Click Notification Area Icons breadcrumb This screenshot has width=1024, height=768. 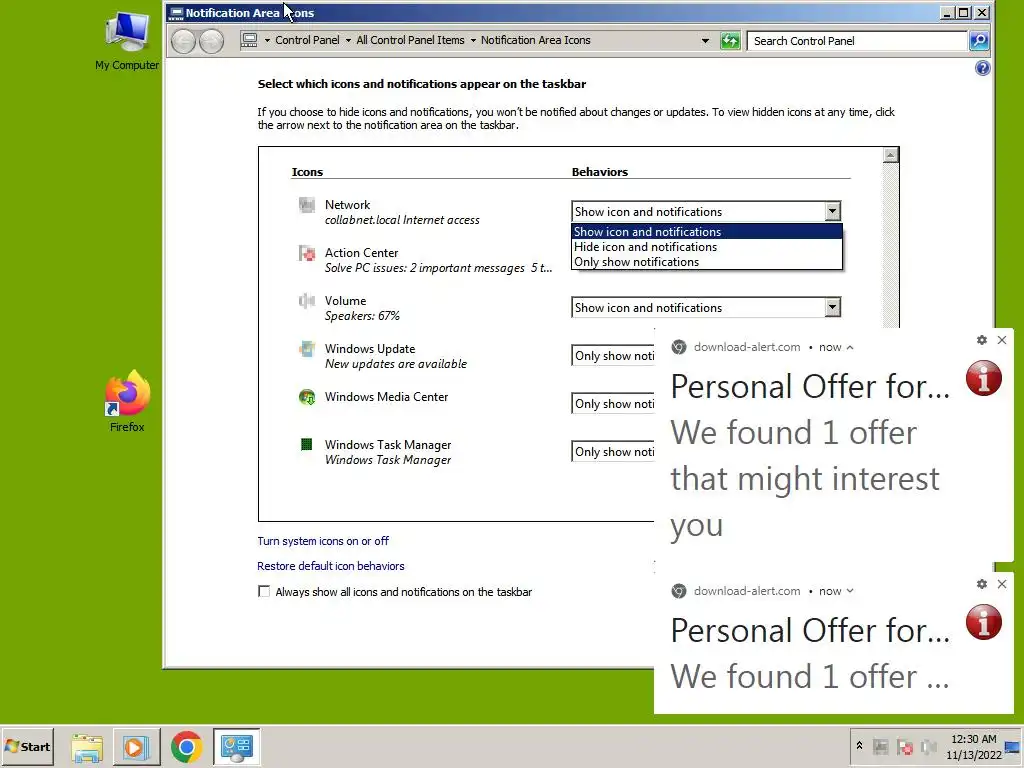pos(536,40)
